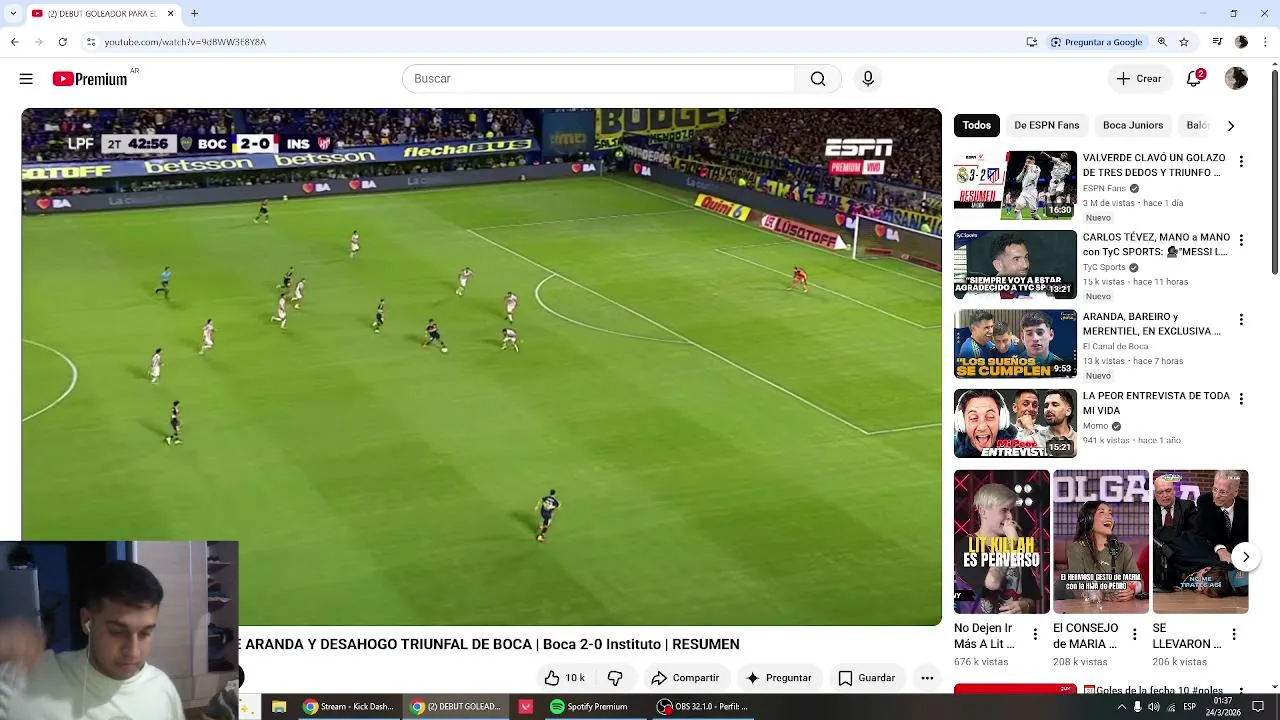Open El Canal de Boca channel
Viewport: 1280px width, 720px height.
click(1115, 346)
